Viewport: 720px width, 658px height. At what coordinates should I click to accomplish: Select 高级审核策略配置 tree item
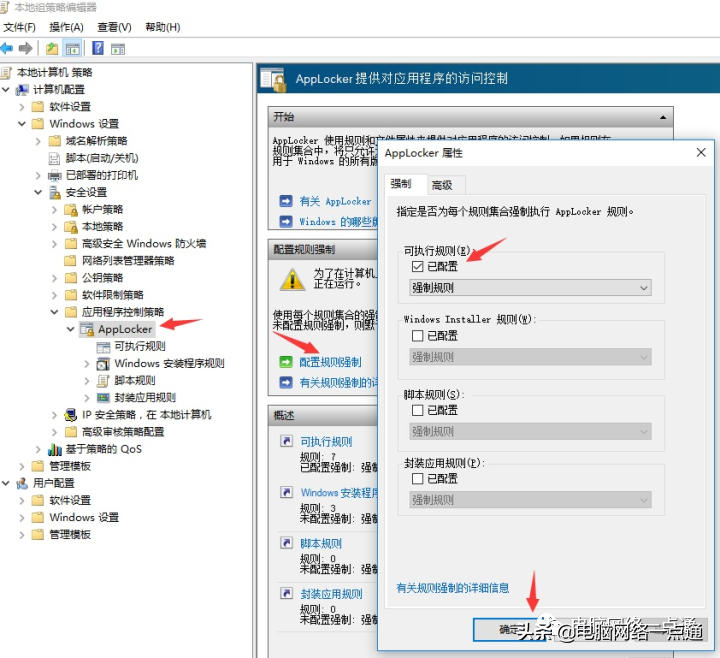click(x=123, y=432)
